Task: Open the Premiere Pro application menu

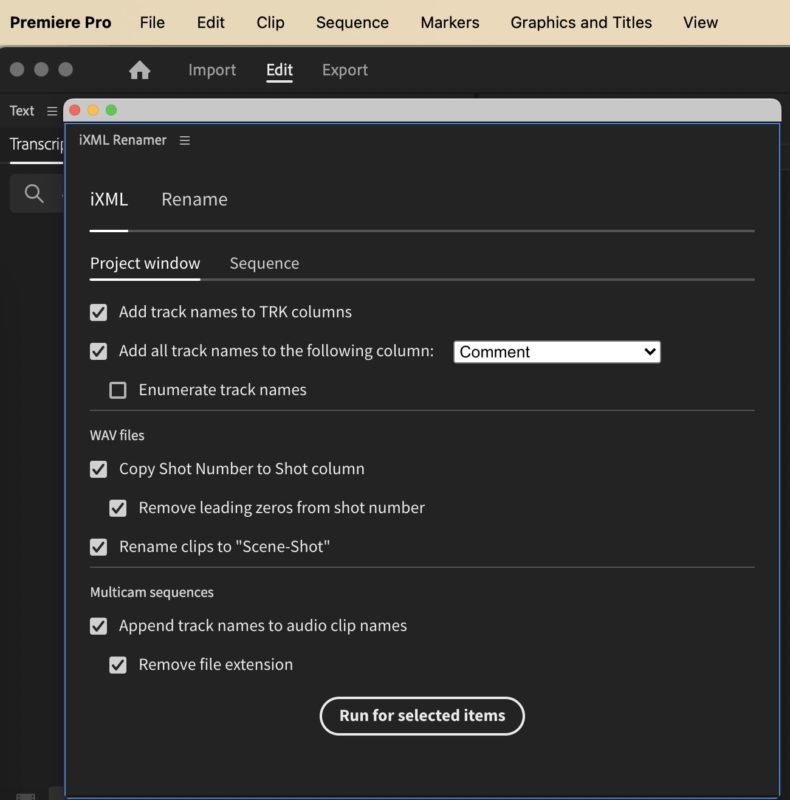Action: pos(60,22)
